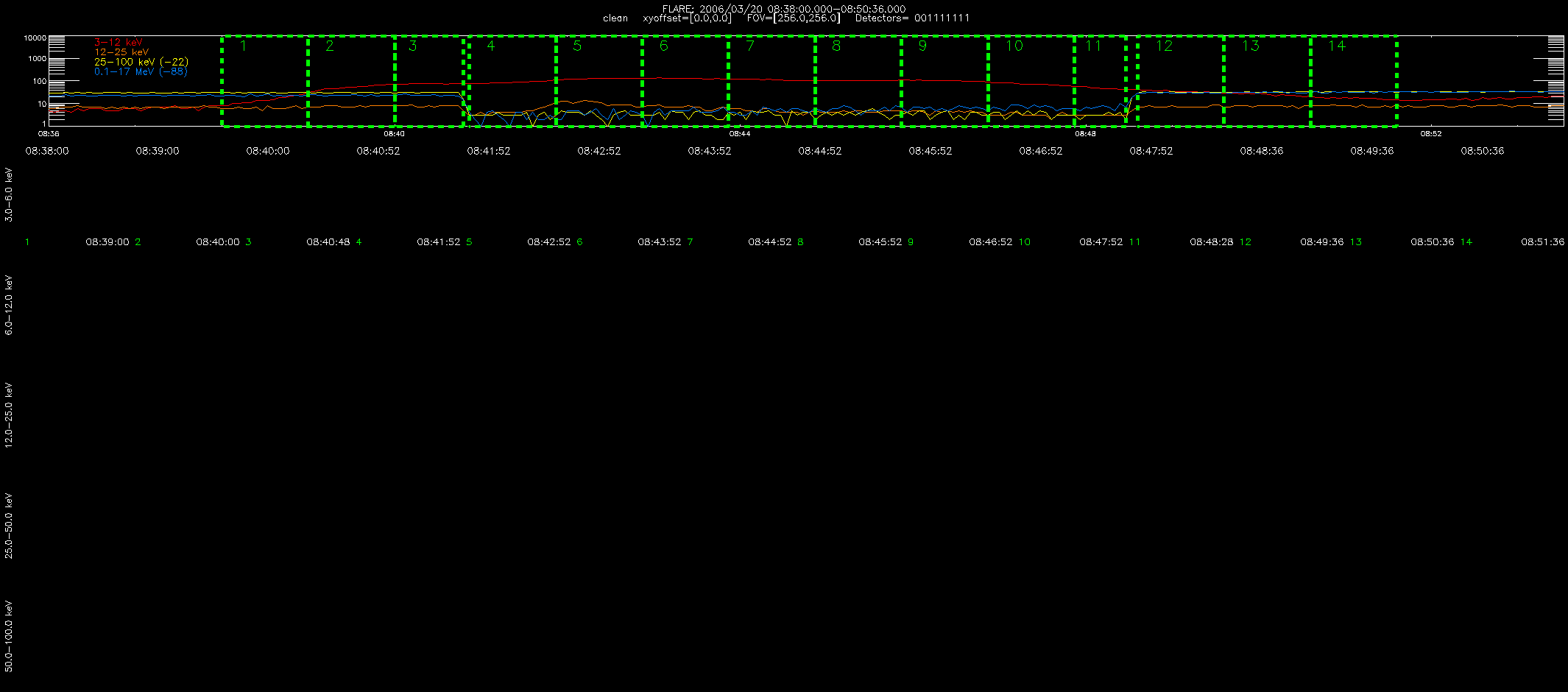Click the FLARE 2006/03/20 title text
Screen dimensions: 1568x692
pos(784,9)
